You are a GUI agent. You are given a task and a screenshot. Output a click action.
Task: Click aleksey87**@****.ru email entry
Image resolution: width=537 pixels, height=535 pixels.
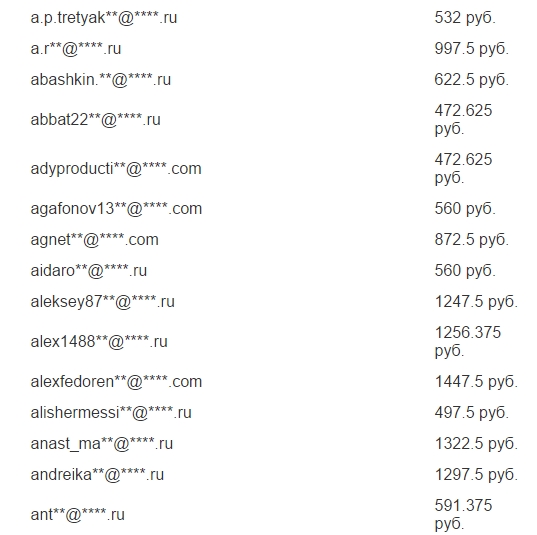[x=102, y=302]
